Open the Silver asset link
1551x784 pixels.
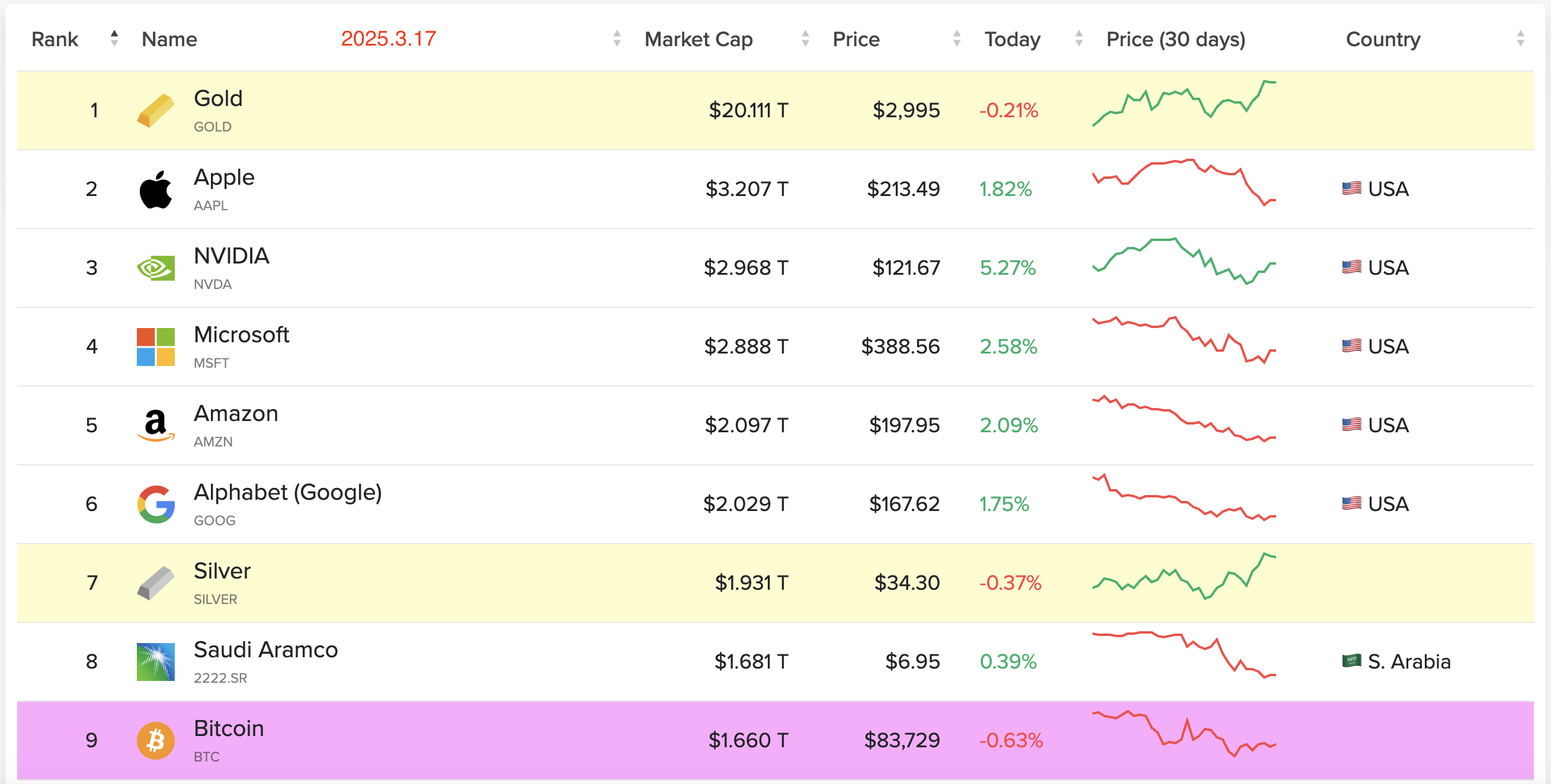[x=222, y=571]
